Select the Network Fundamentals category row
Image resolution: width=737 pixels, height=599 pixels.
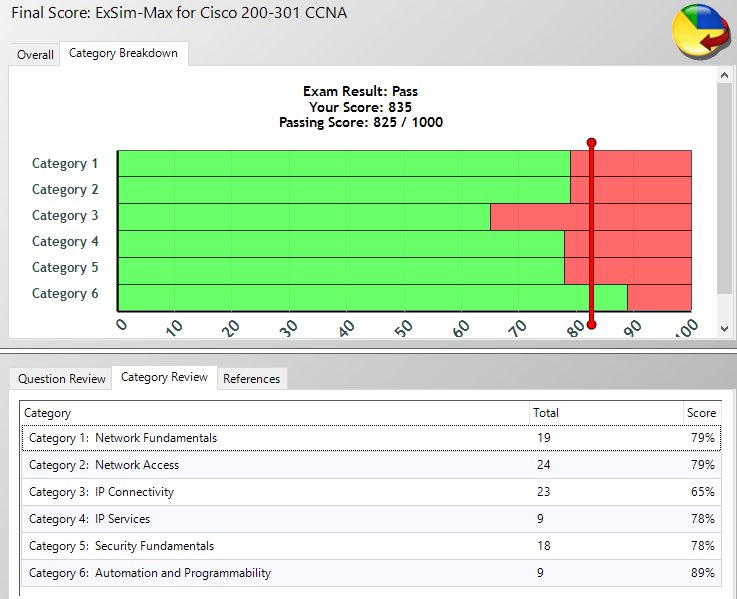371,438
